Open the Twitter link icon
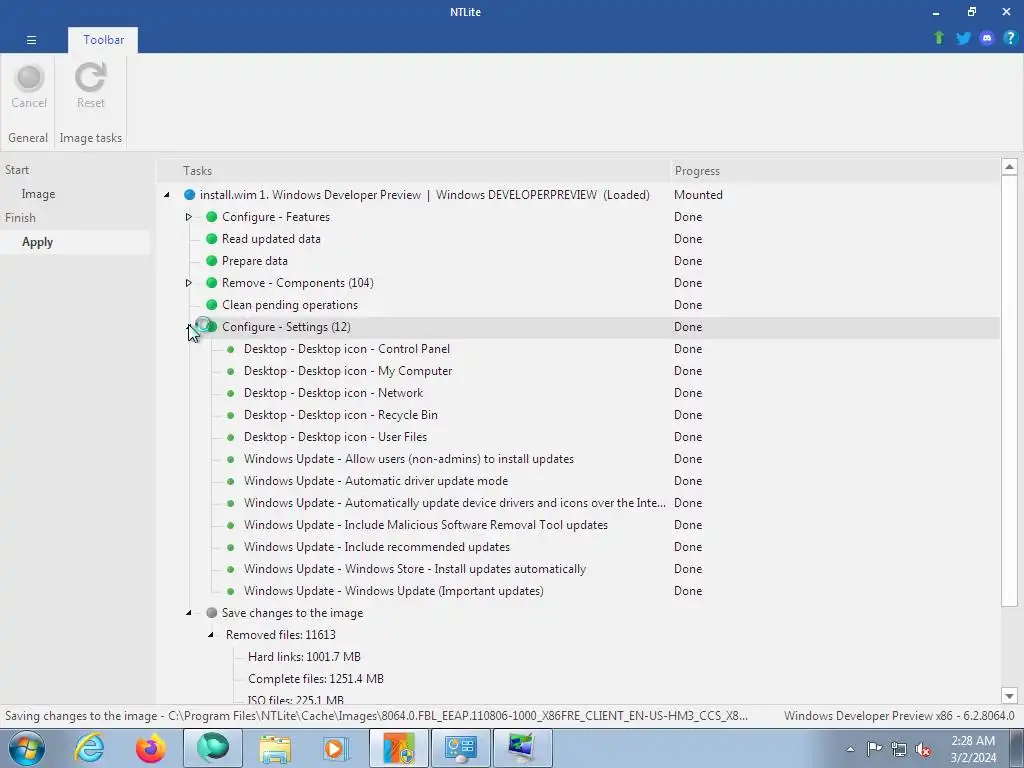Image resolution: width=1024 pixels, height=768 pixels. point(963,38)
